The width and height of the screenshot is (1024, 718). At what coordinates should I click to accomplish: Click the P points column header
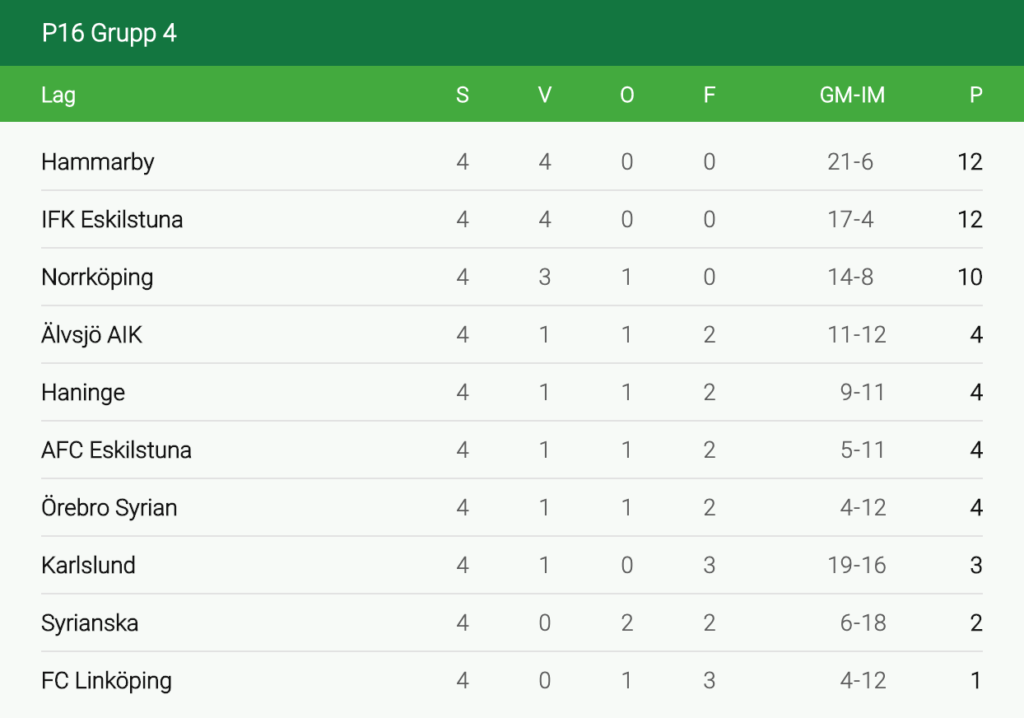click(976, 96)
